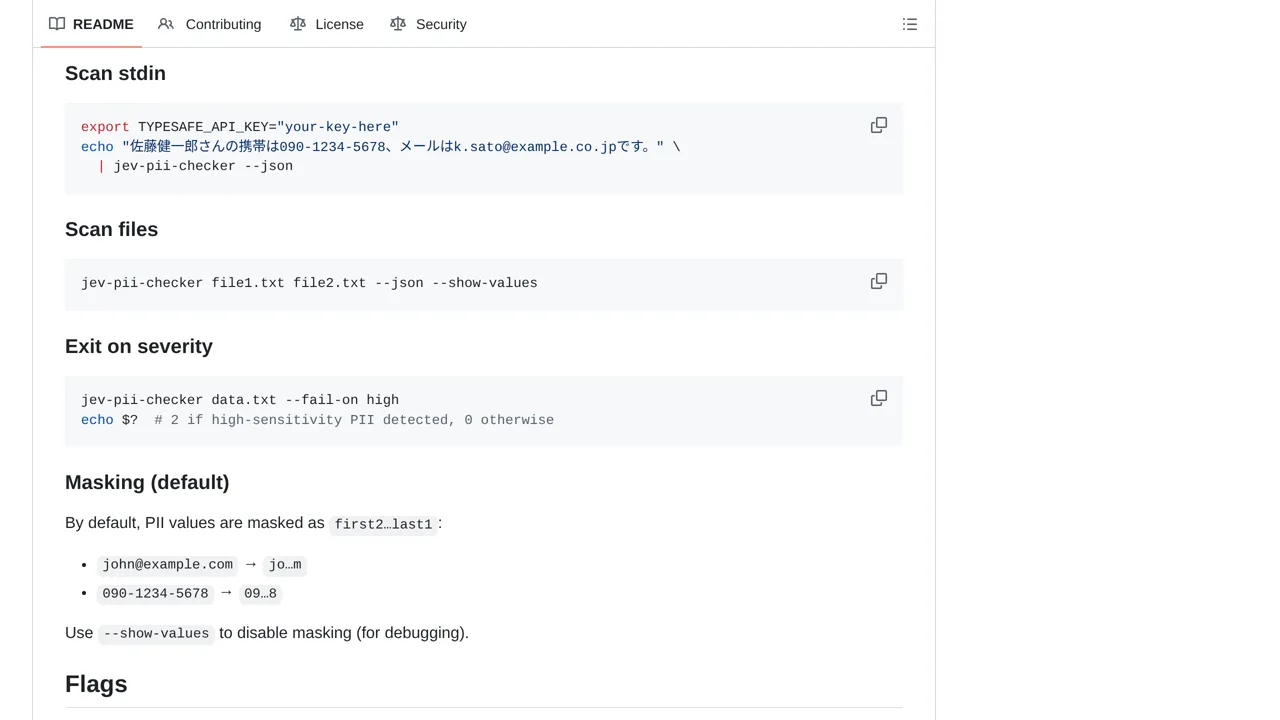The width and height of the screenshot is (1280, 720).
Task: Click the --fail-on high command line
Action: click(x=240, y=400)
